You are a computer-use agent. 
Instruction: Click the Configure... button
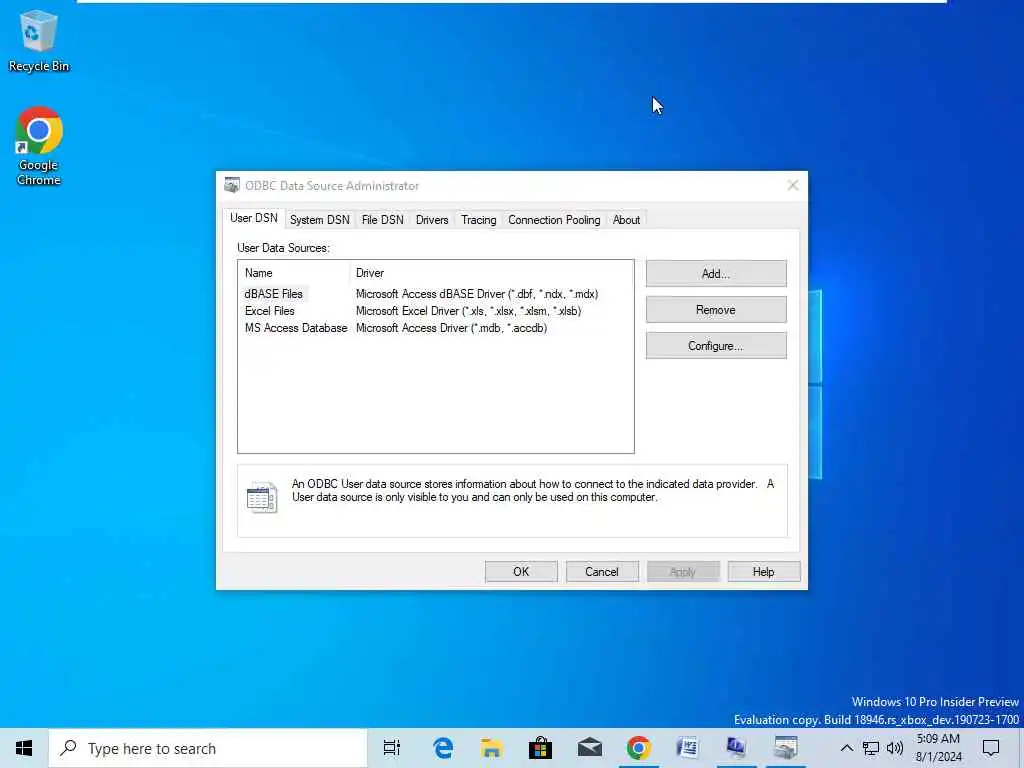pyautogui.click(x=716, y=345)
